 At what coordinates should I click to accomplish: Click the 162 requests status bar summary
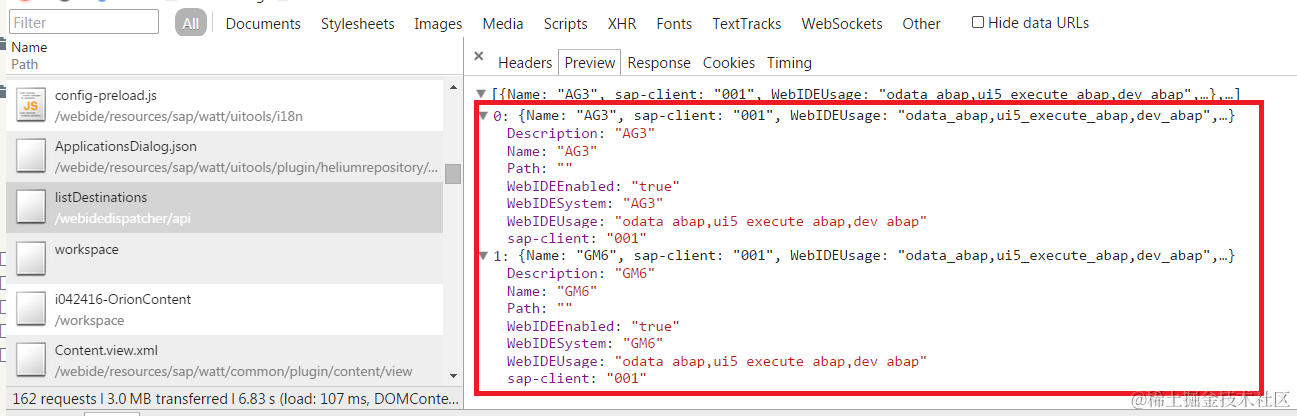click(234, 398)
